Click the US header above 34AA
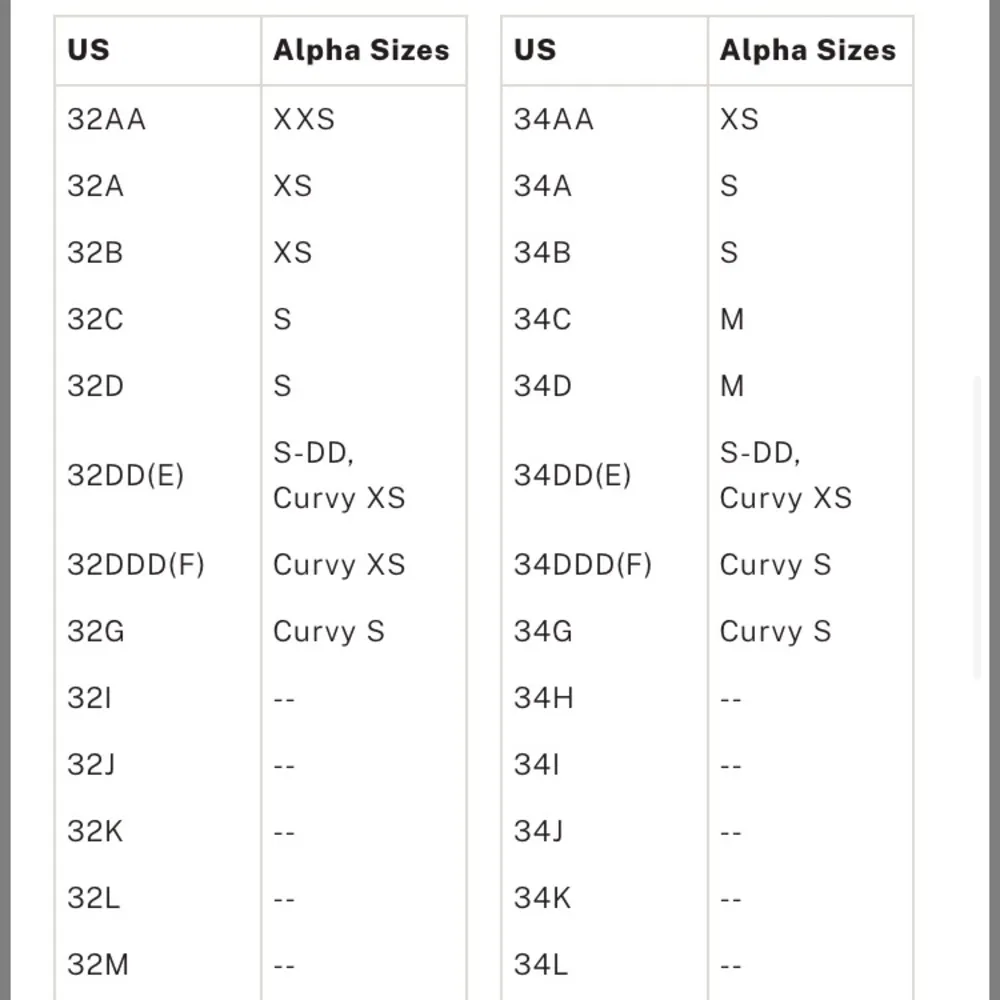The width and height of the screenshot is (1000, 1000). 535,50
